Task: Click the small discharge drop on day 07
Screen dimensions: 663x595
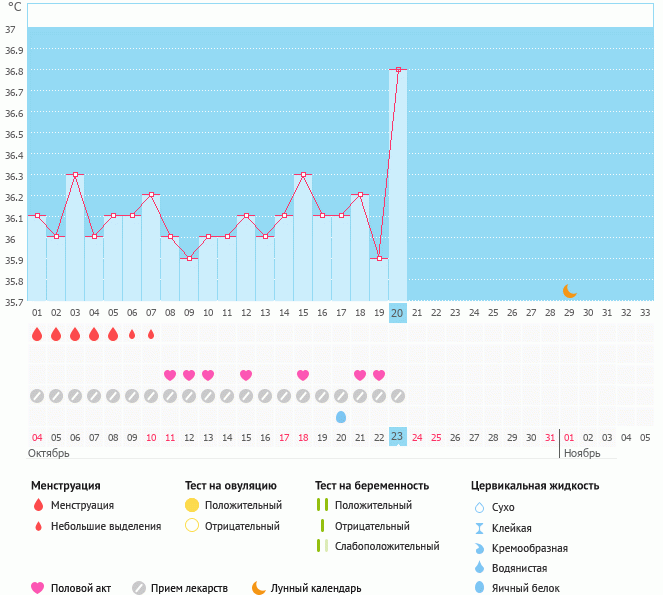Action: (x=151, y=334)
